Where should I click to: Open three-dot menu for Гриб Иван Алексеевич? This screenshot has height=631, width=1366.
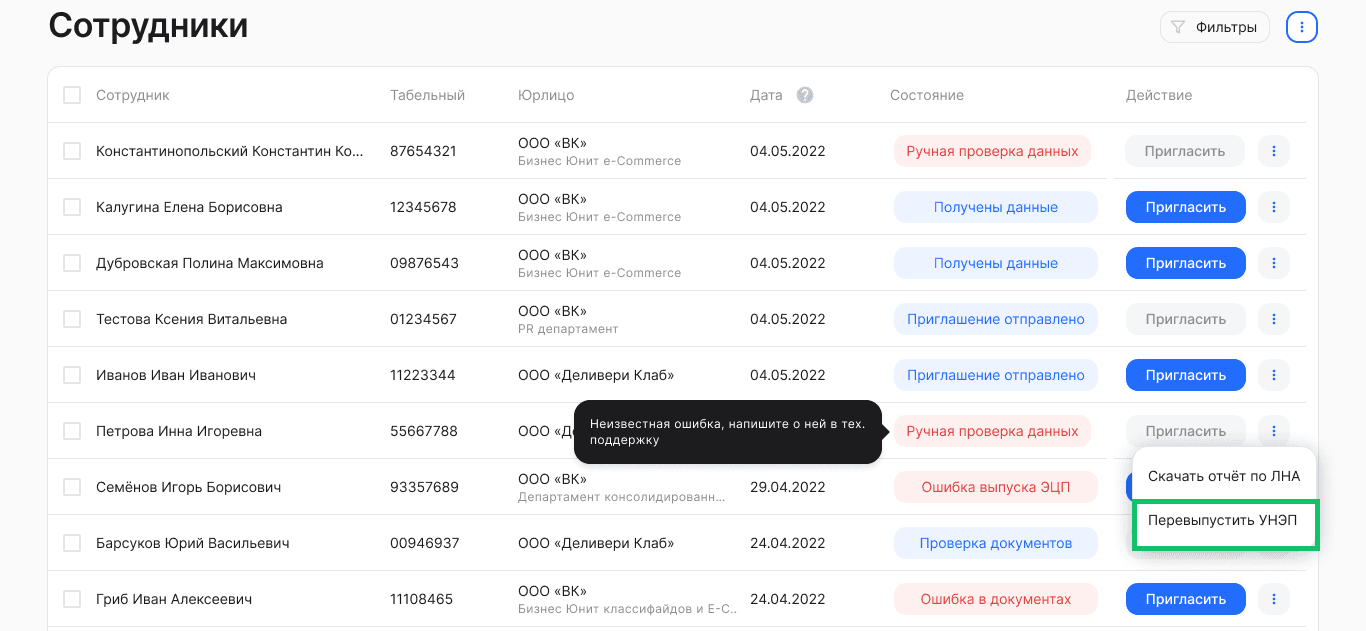[x=1274, y=599]
